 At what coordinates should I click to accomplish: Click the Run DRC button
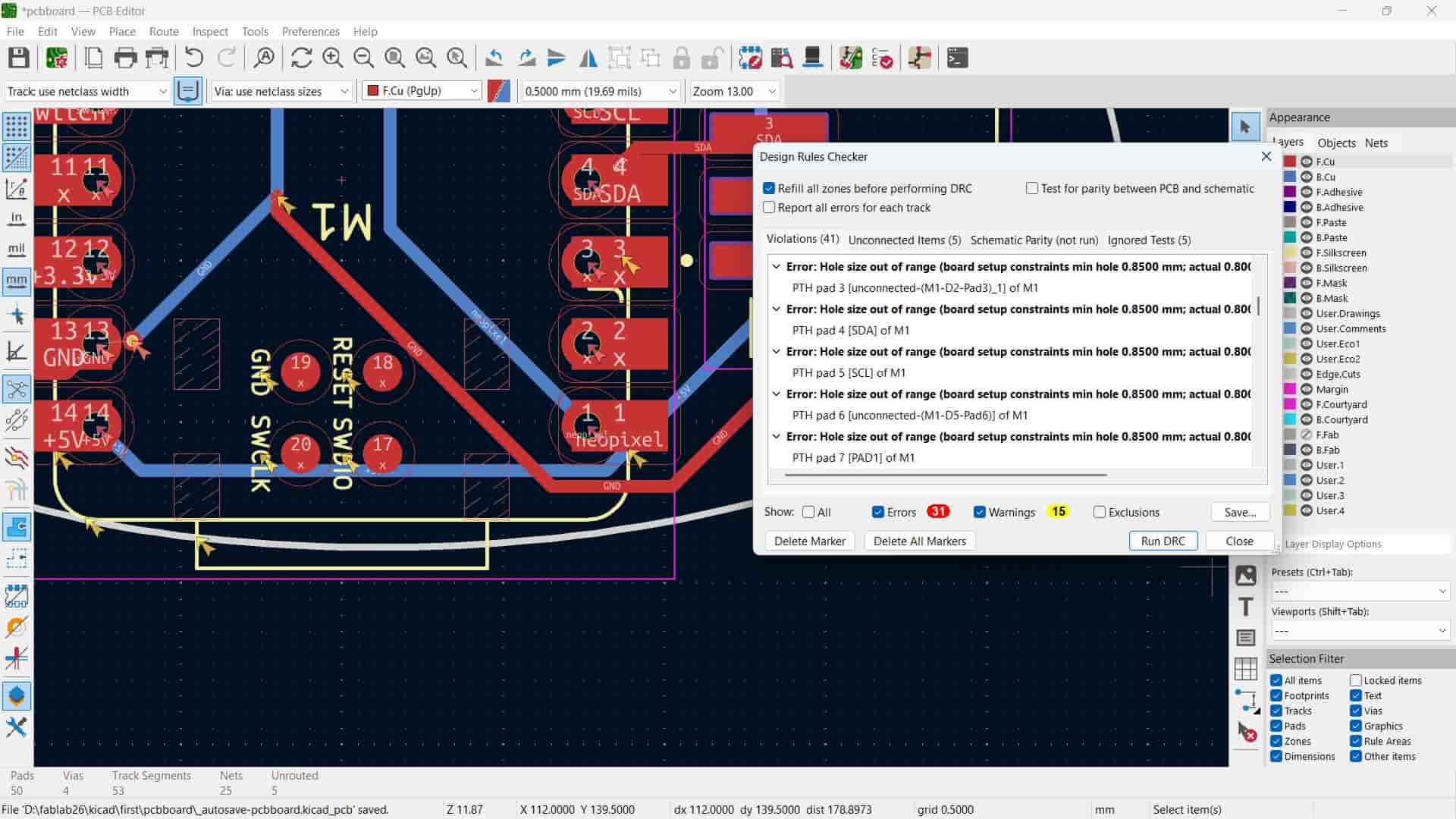coord(1163,541)
